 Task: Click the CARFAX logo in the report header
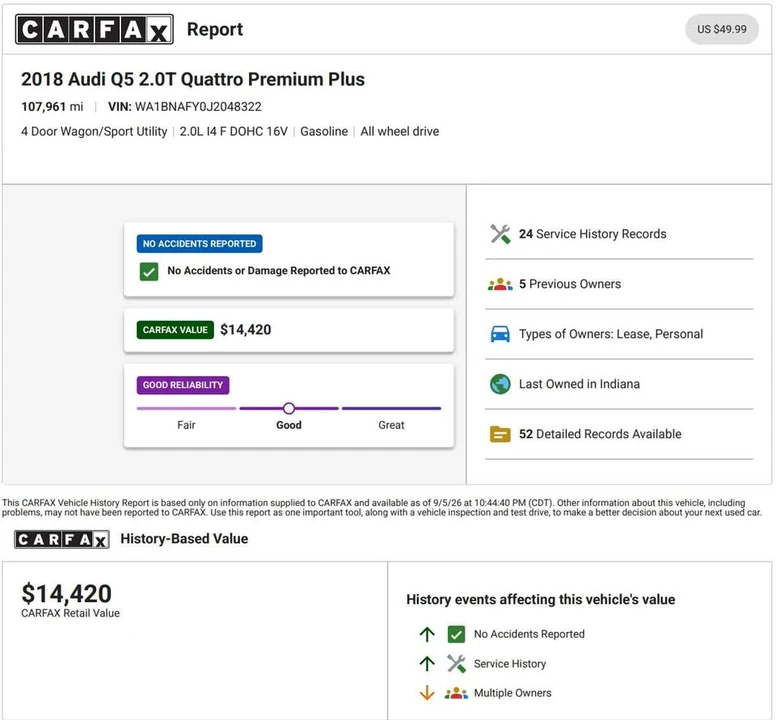pos(94,29)
